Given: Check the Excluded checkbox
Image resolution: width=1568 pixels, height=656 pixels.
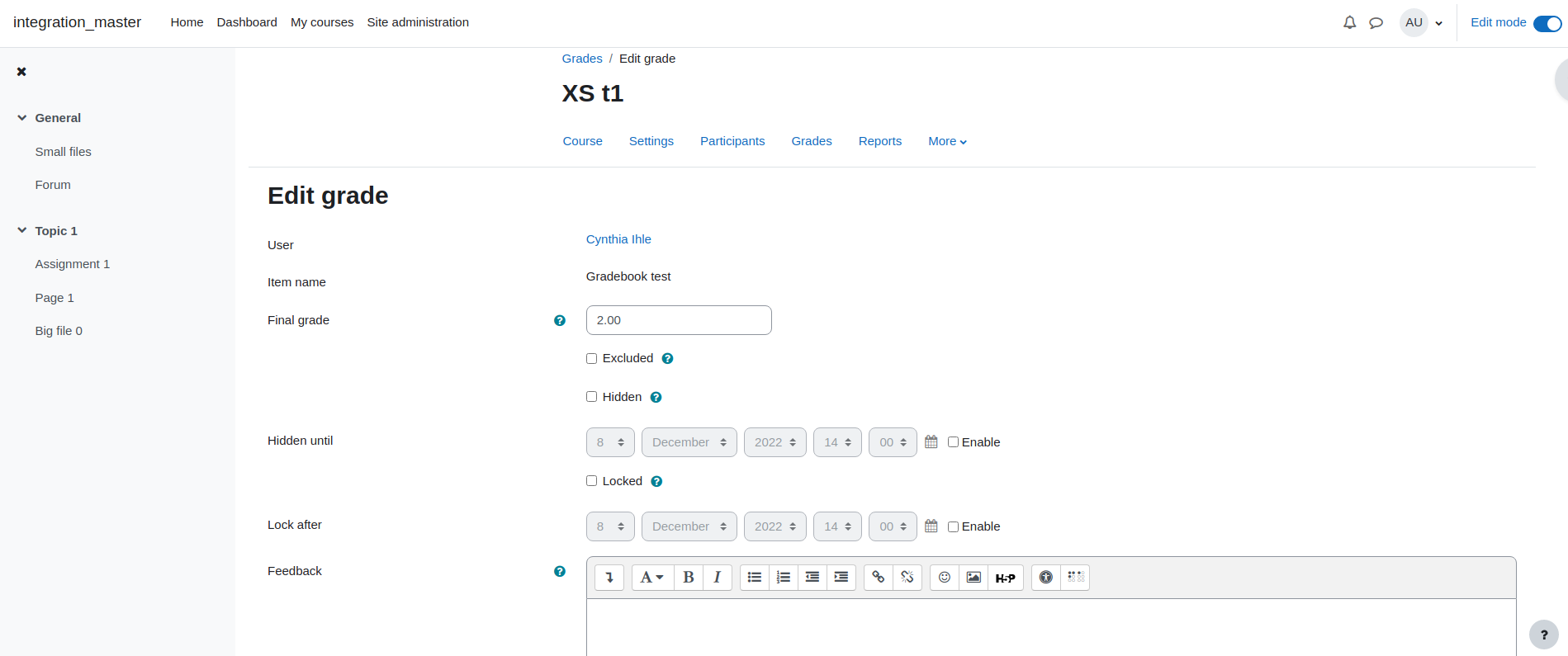Looking at the screenshot, I should click(x=591, y=358).
